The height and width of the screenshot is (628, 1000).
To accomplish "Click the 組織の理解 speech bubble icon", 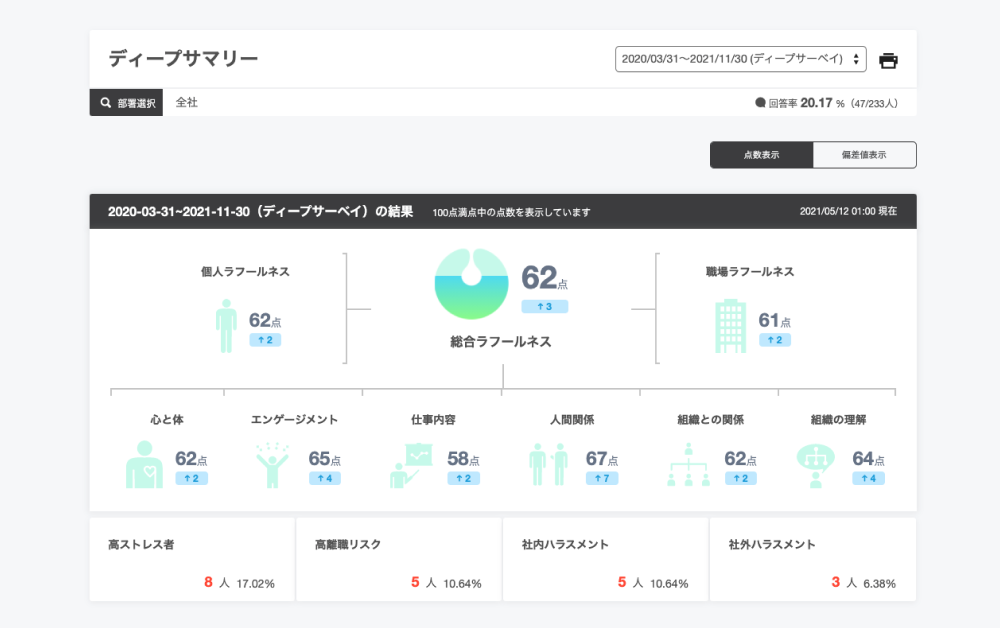I will [x=816, y=466].
